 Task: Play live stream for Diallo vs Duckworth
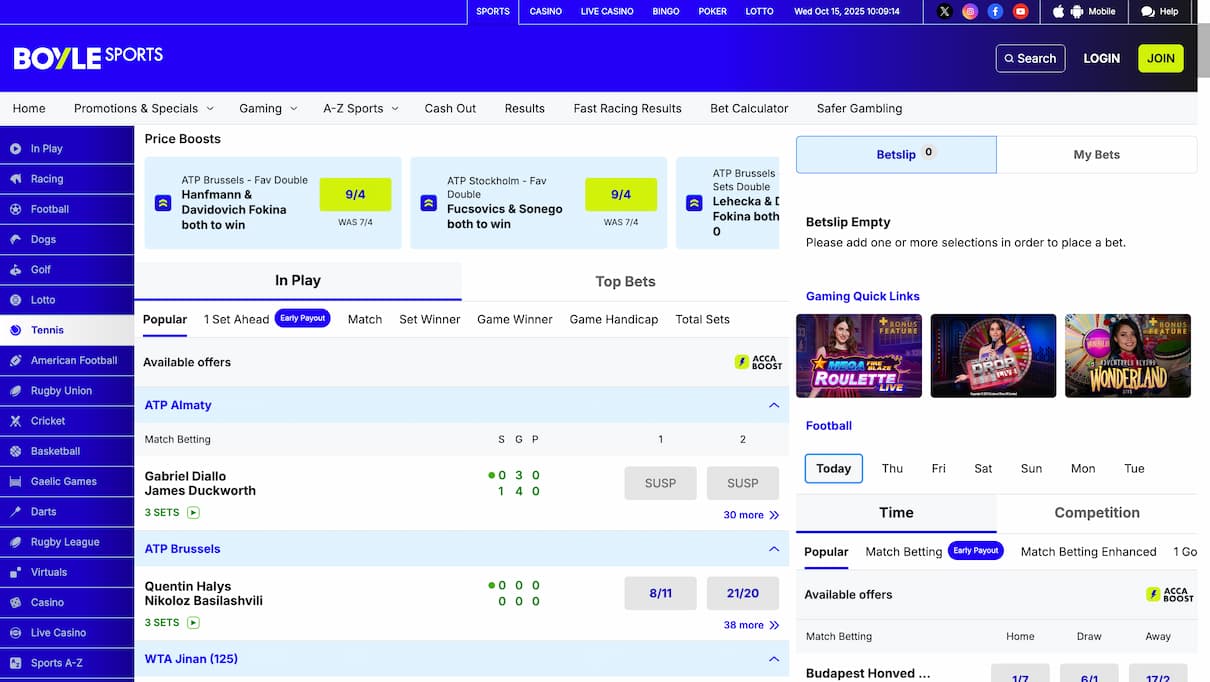point(193,513)
